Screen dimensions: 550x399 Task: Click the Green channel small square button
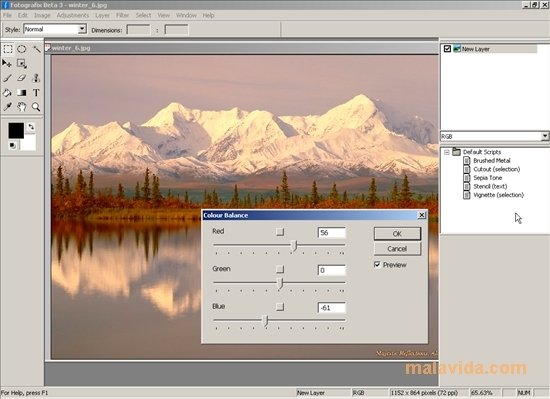click(x=280, y=269)
